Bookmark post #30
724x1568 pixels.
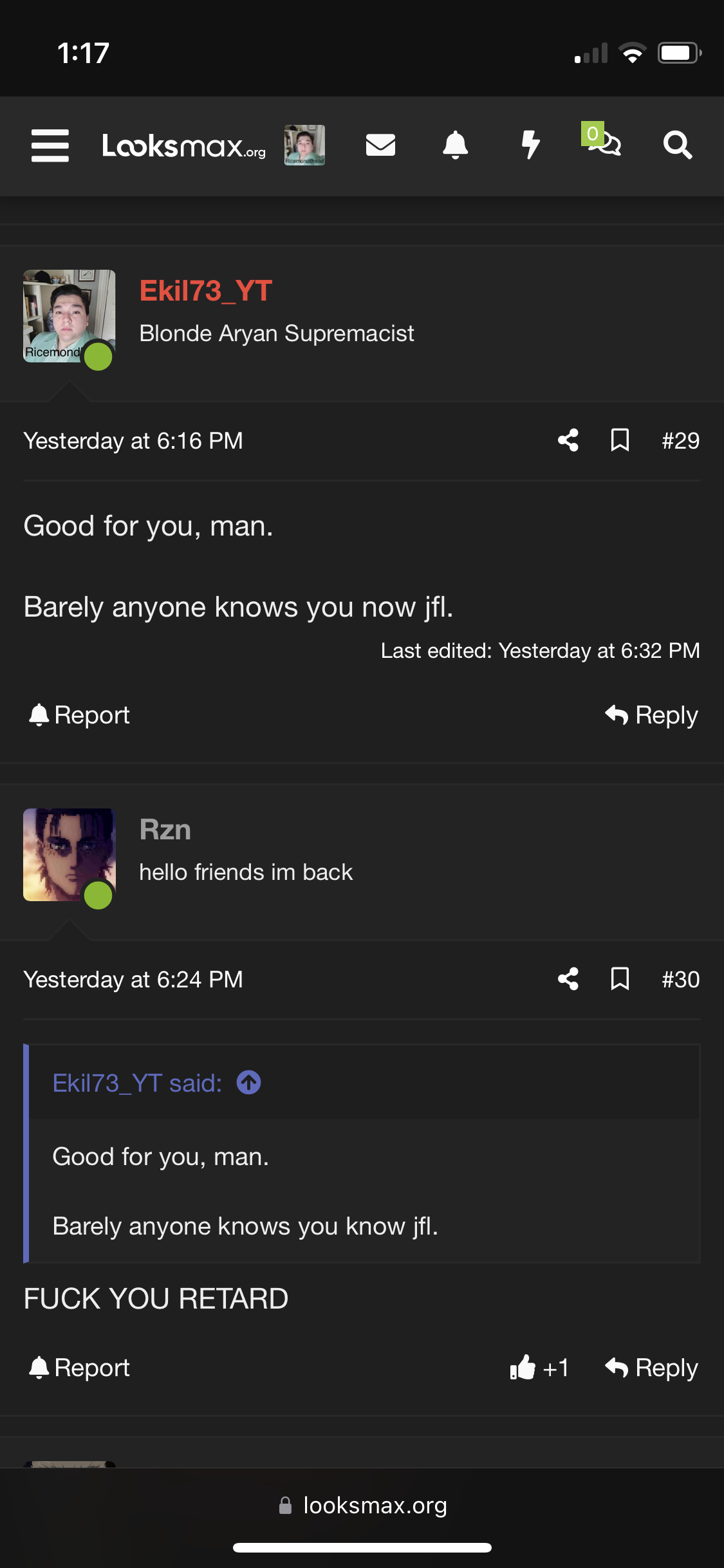pyautogui.click(x=620, y=979)
